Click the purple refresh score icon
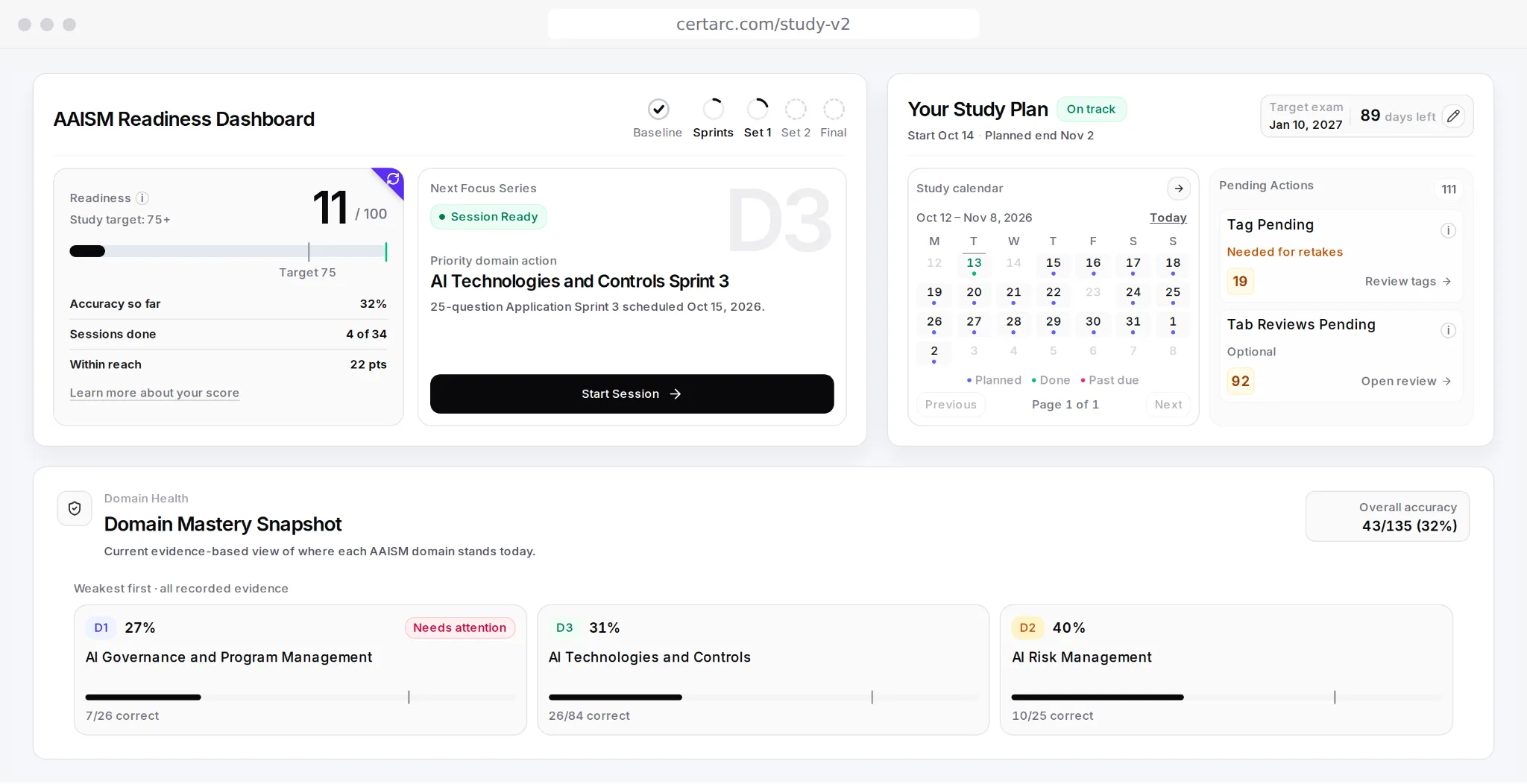The image size is (1527, 784). pyautogui.click(x=393, y=179)
